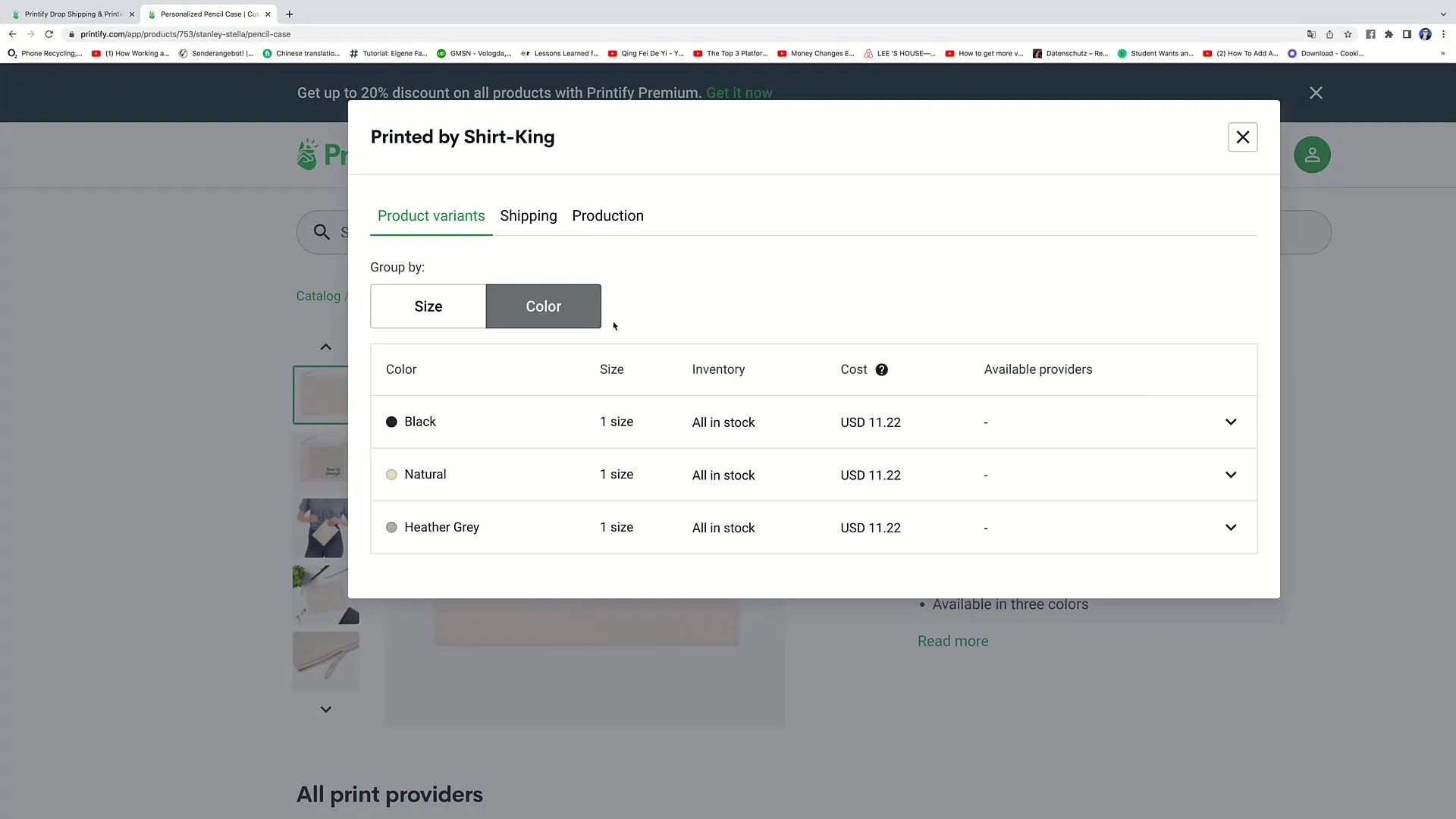Image resolution: width=1456 pixels, height=819 pixels.
Task: Click Heather Grey row 1 size text
Action: (617, 528)
